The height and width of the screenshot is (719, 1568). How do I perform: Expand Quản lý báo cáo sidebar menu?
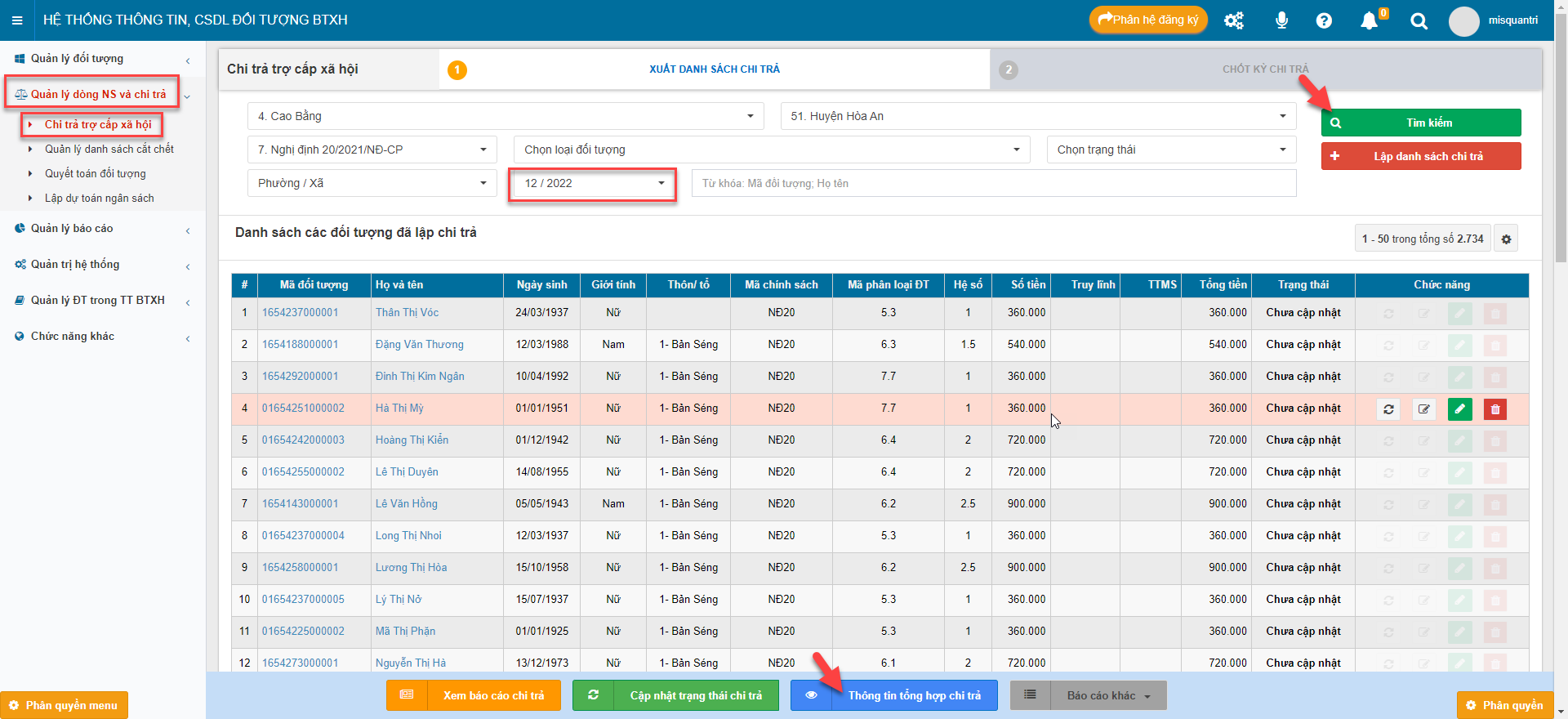pyautogui.click(x=72, y=229)
